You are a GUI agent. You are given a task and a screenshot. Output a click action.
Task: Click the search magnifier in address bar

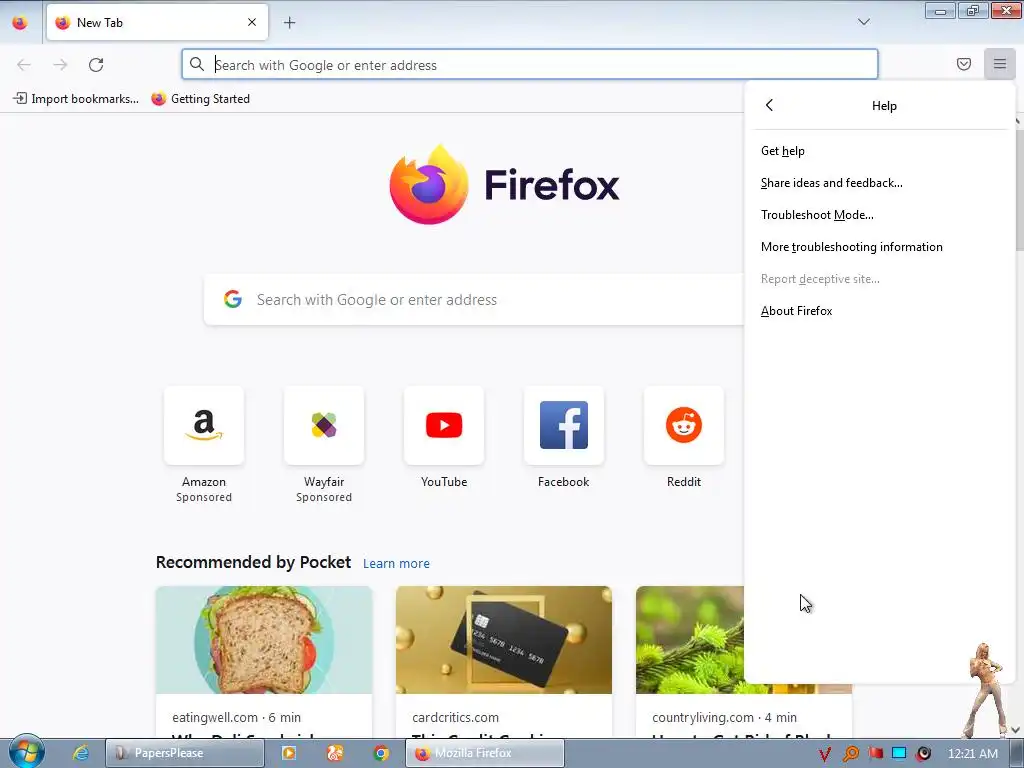point(197,64)
